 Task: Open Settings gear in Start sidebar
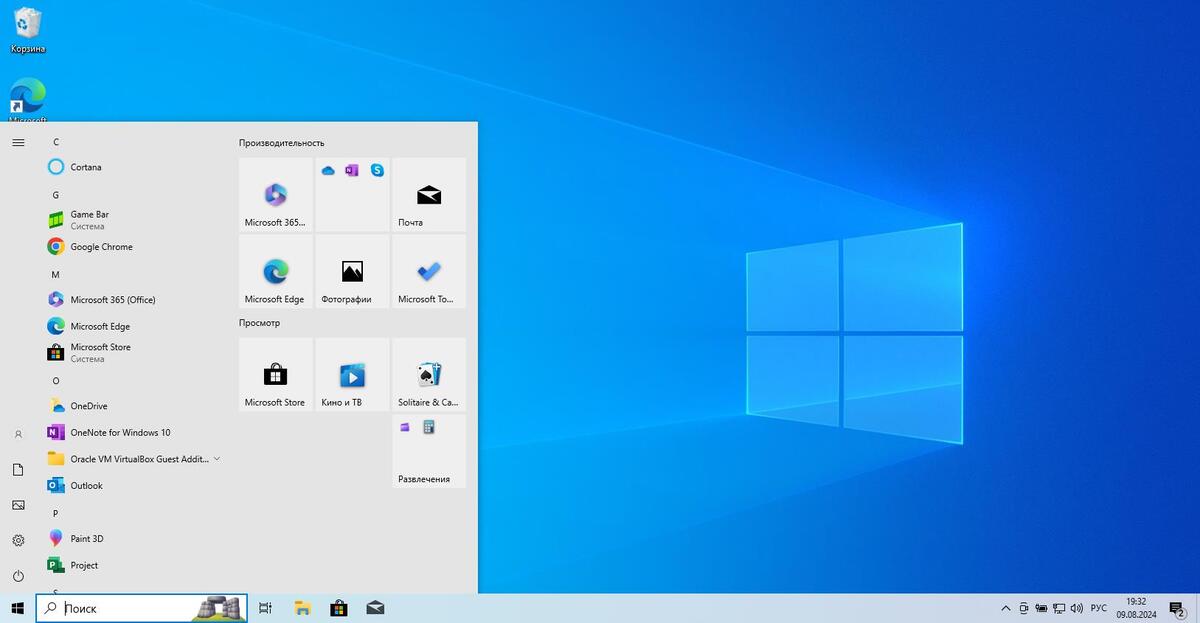[x=18, y=540]
